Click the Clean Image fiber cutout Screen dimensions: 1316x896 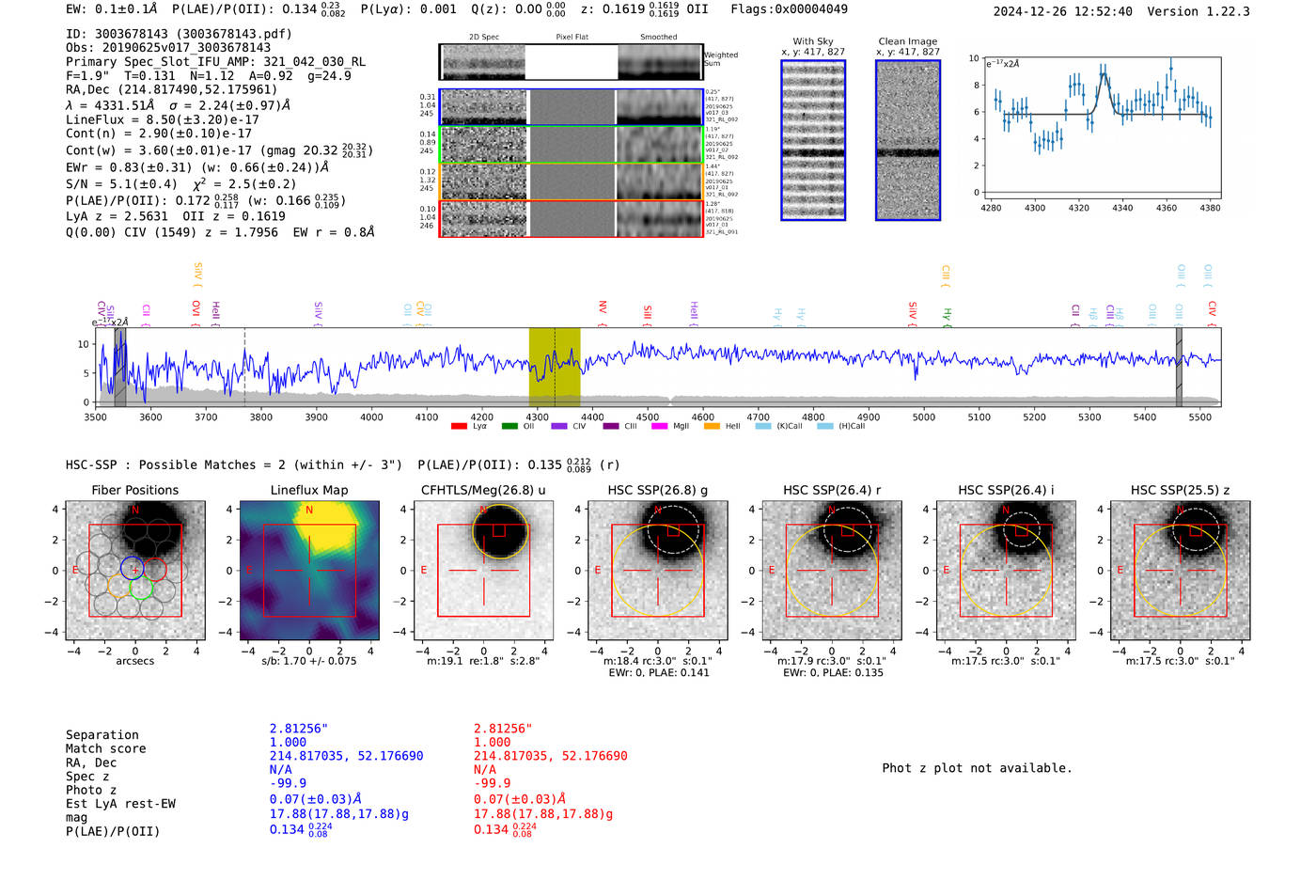click(908, 140)
